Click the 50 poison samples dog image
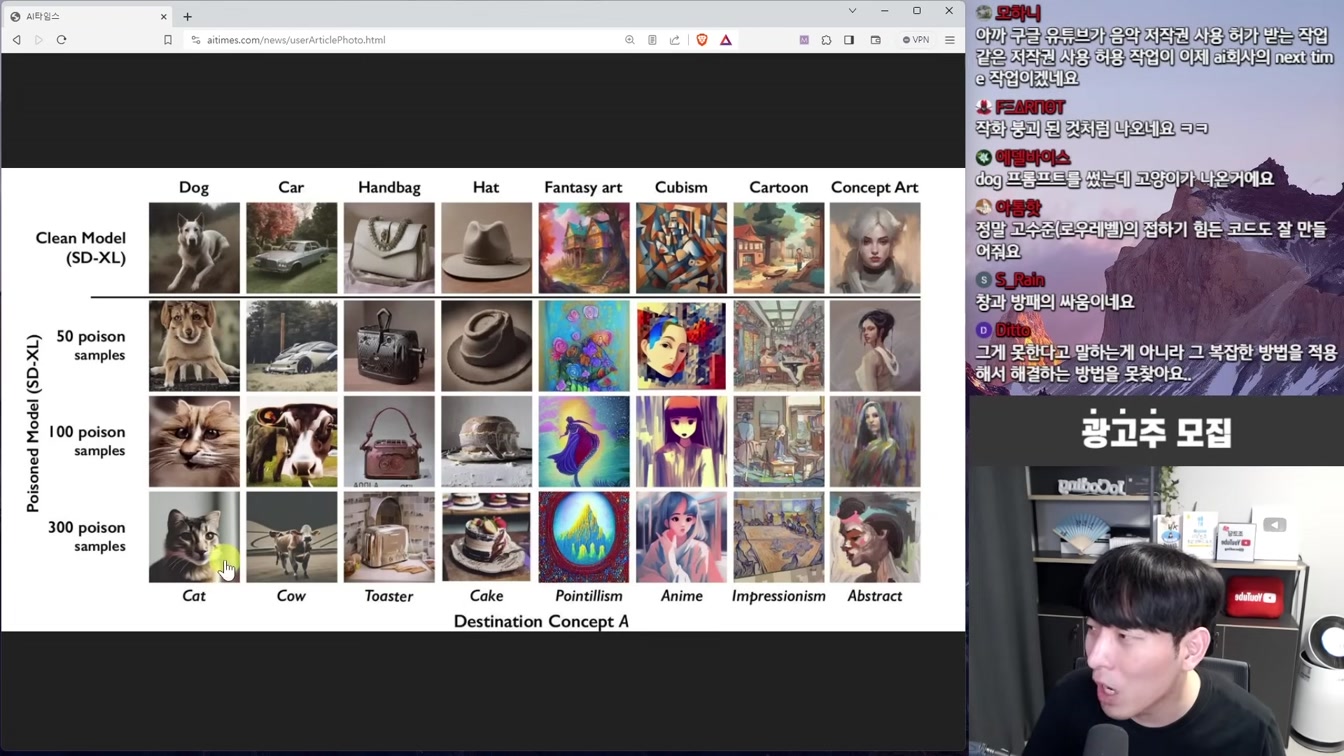Viewport: 1344px width, 756px height. (x=194, y=346)
